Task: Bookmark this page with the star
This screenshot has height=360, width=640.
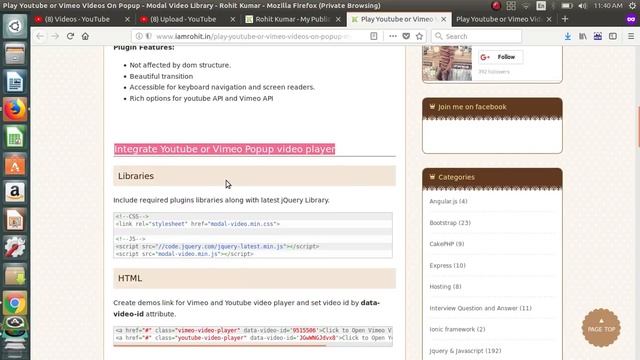Action: coord(419,36)
